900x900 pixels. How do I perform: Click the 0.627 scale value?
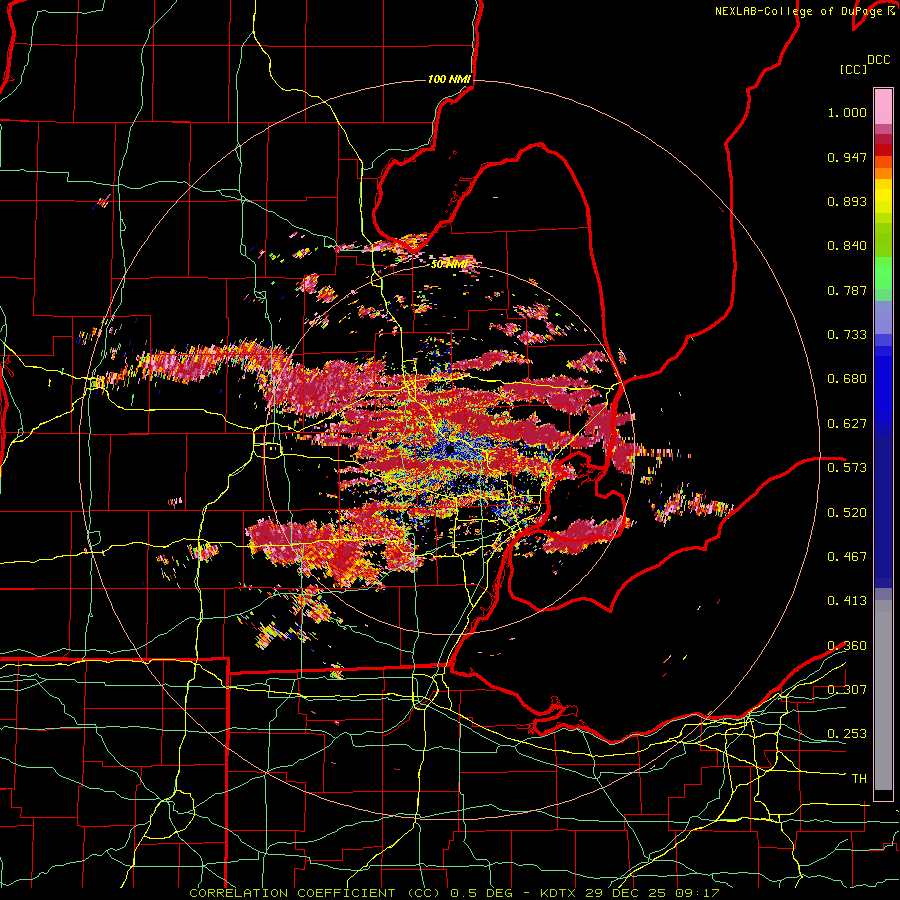coord(847,424)
